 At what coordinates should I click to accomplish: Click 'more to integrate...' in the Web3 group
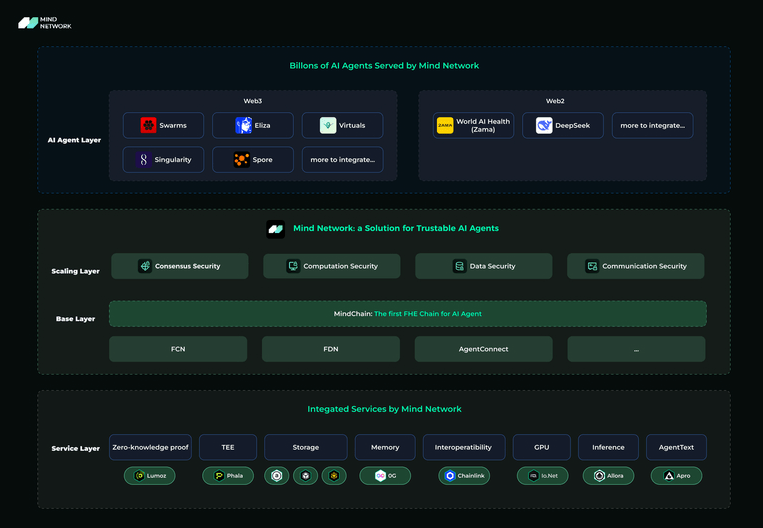(x=343, y=160)
